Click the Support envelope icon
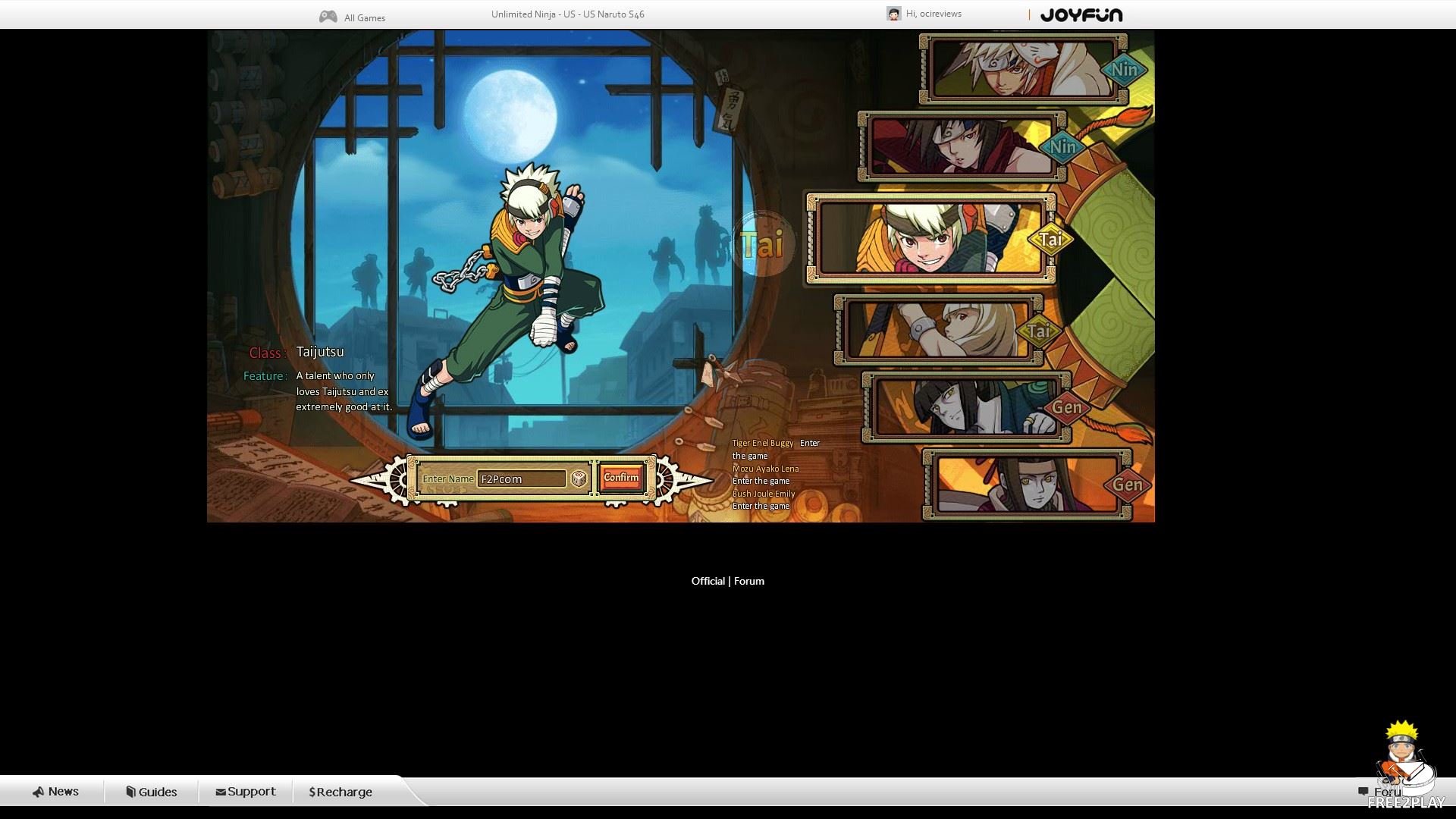Image resolution: width=1456 pixels, height=819 pixels. click(220, 792)
